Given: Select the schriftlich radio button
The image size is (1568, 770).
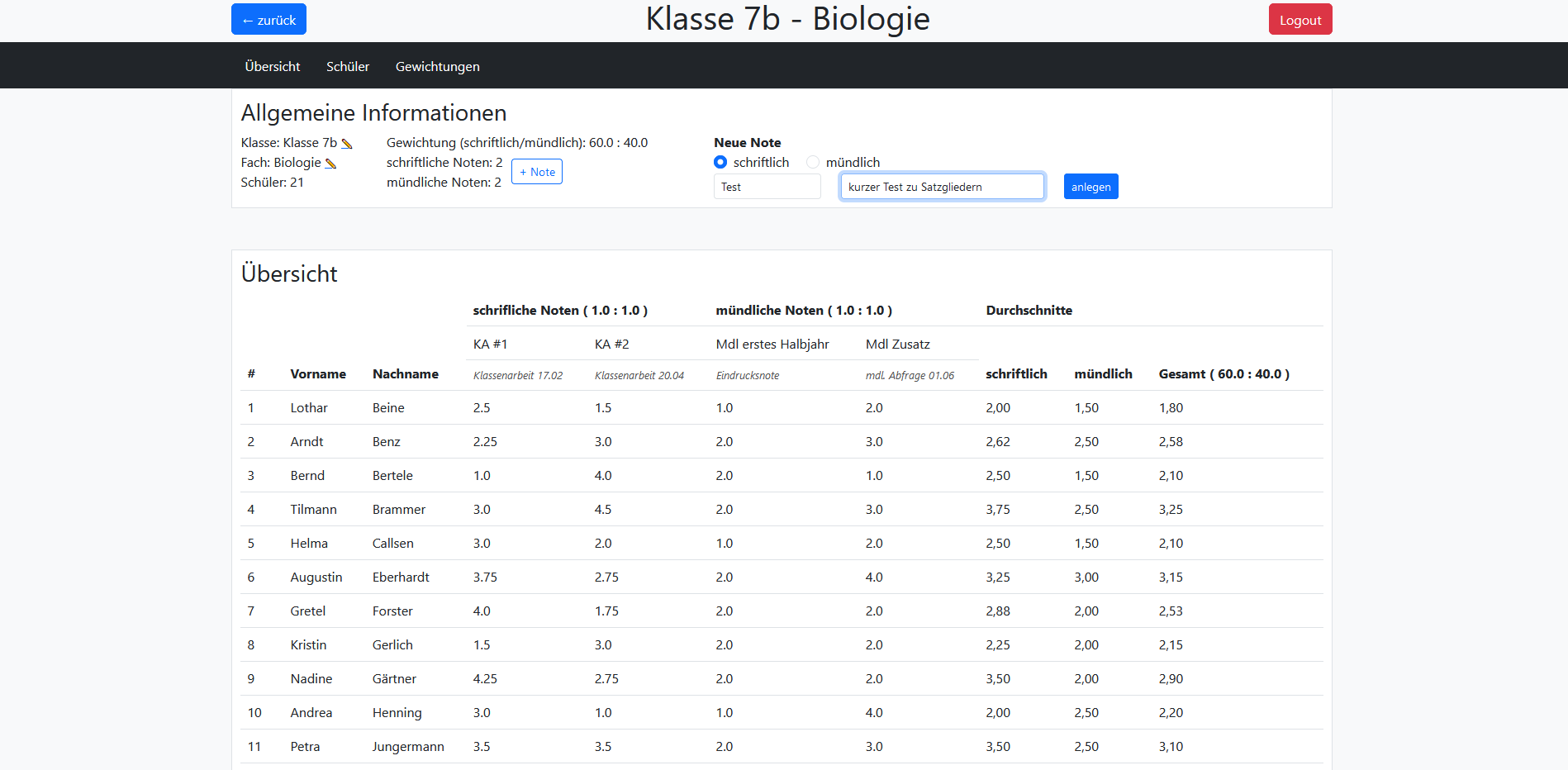Looking at the screenshot, I should 720,162.
